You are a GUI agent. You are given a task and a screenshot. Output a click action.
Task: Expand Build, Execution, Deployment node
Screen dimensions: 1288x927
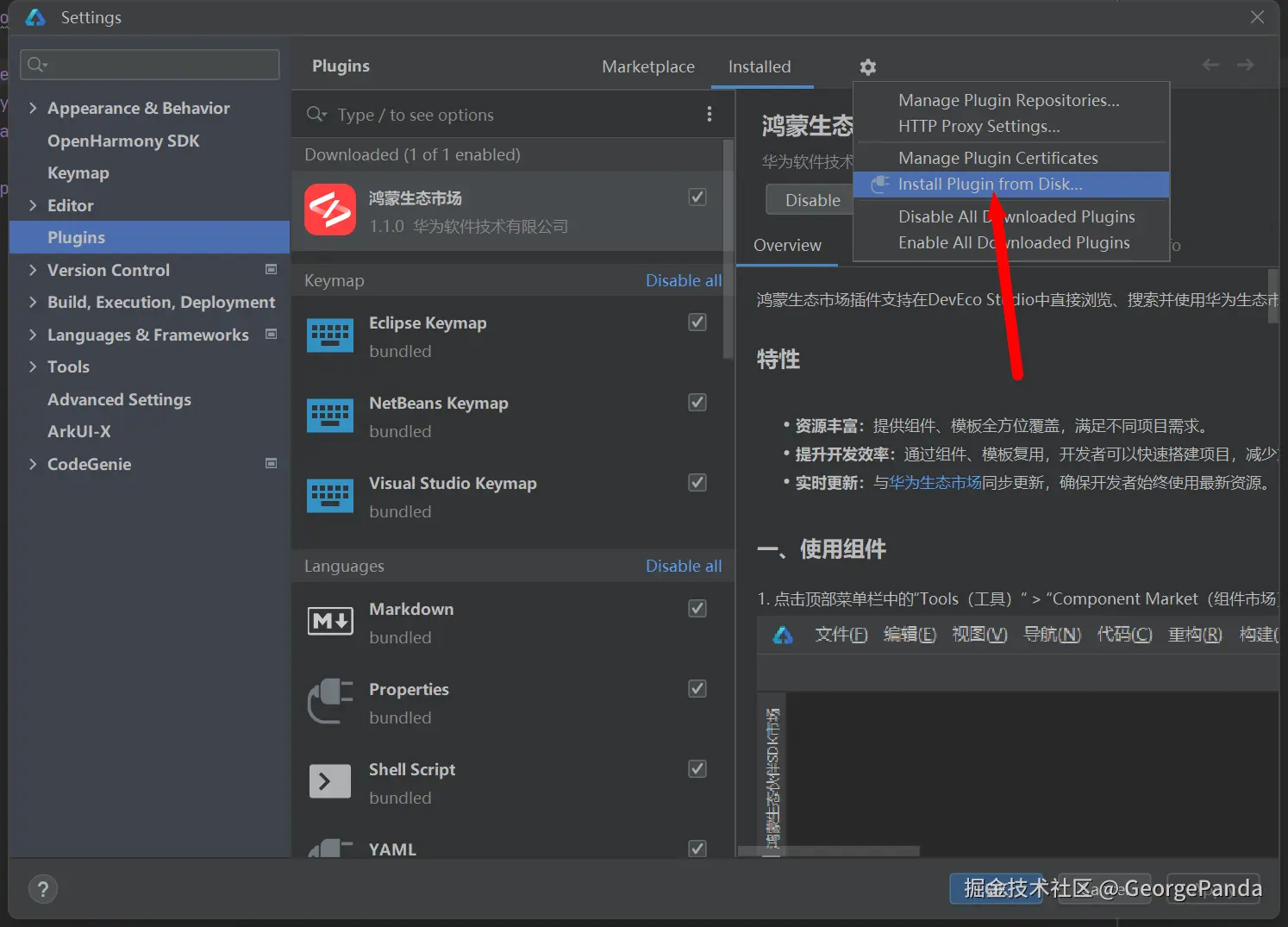coord(33,302)
